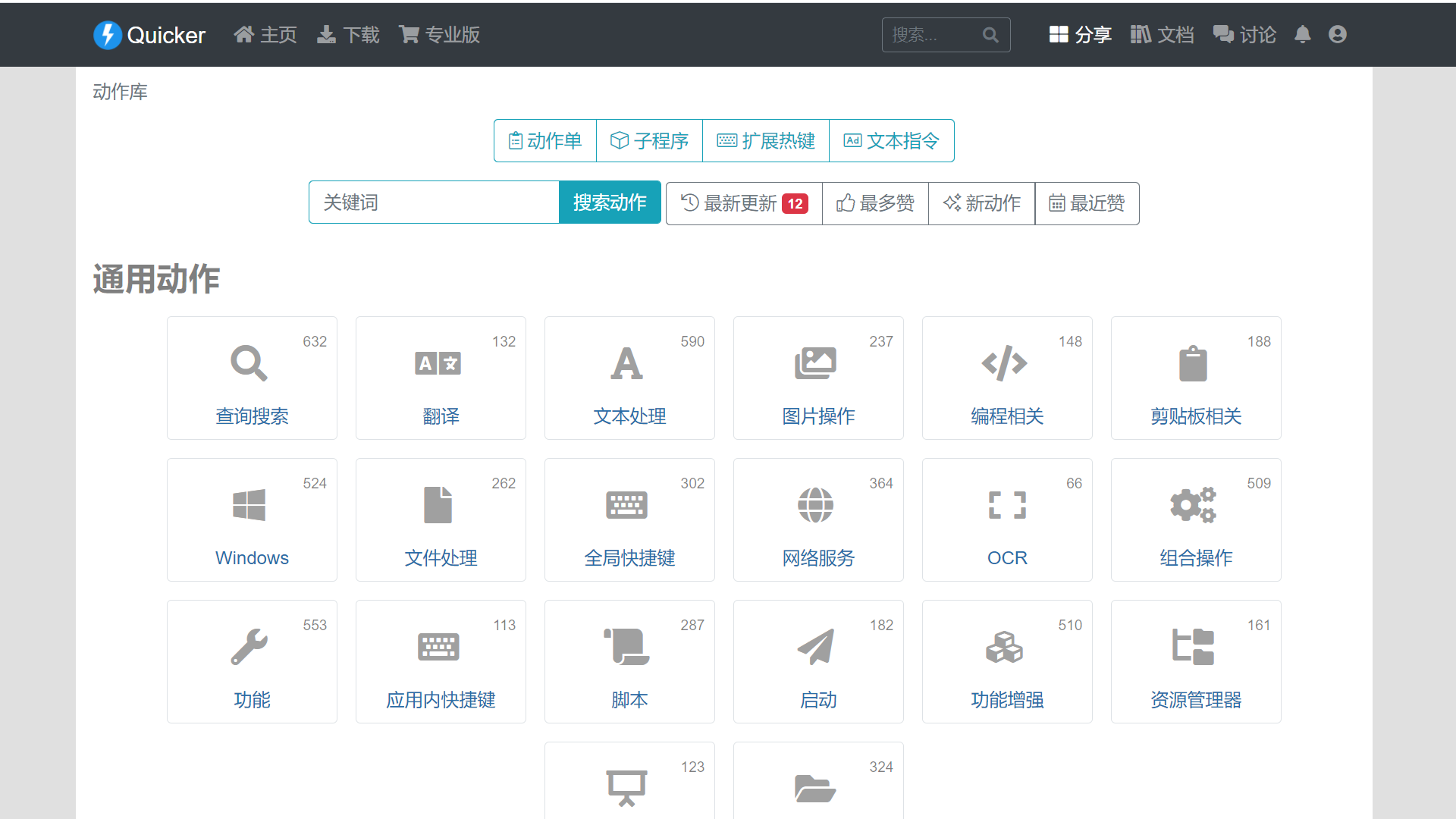Go to 下载 download page link

click(348, 35)
